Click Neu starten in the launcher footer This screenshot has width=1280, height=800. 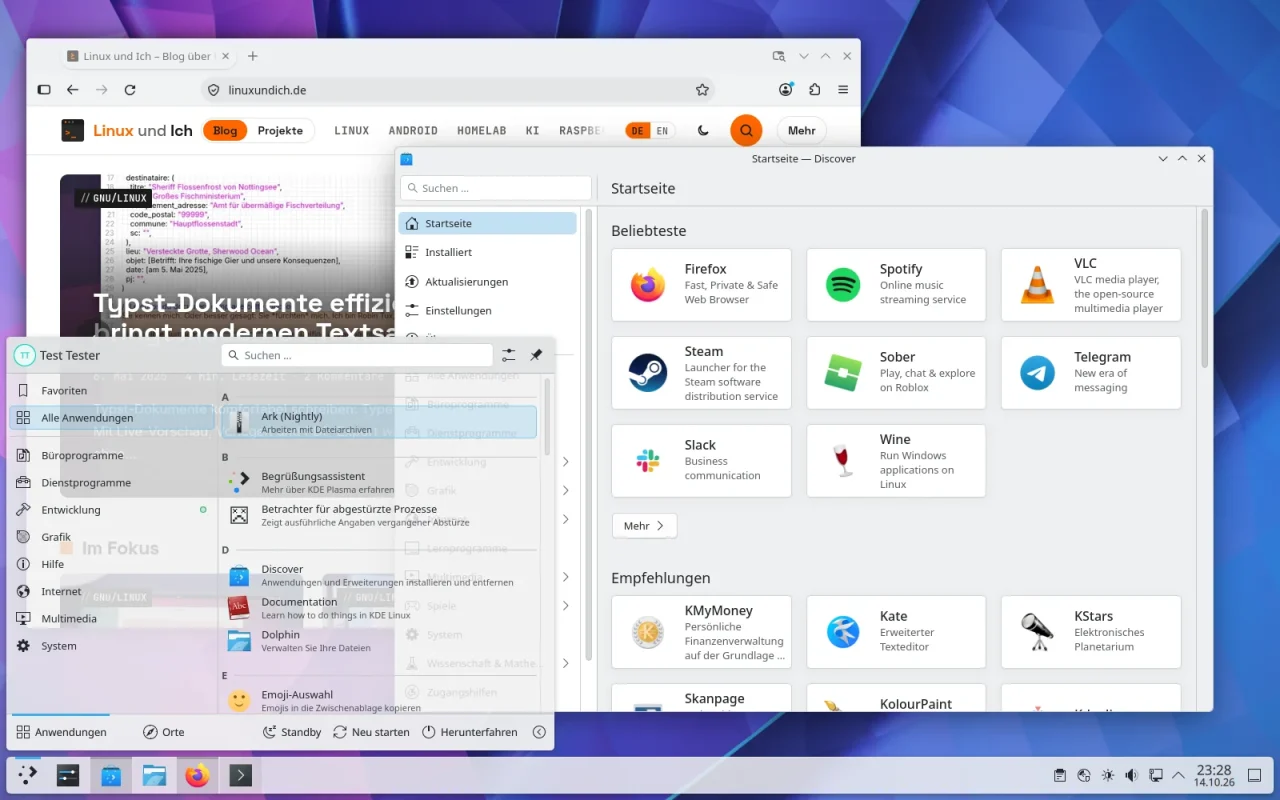click(371, 732)
